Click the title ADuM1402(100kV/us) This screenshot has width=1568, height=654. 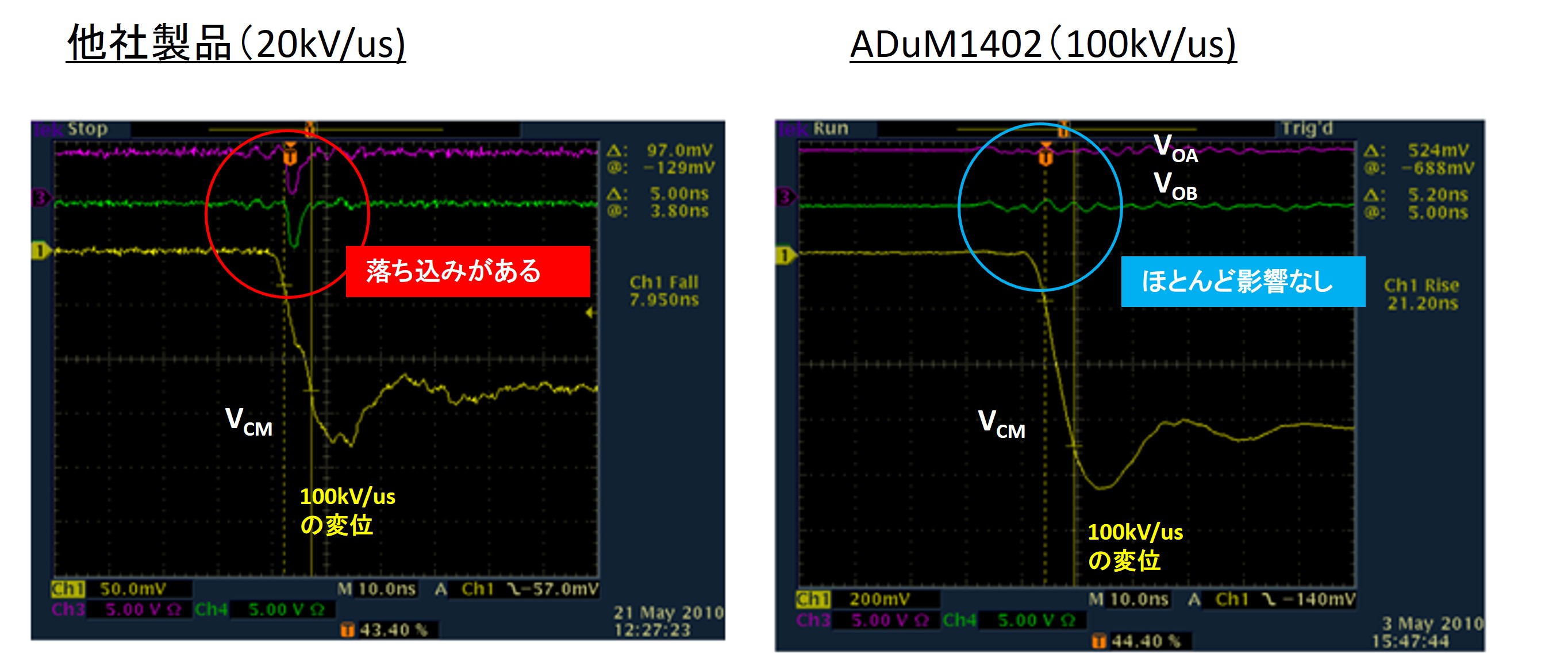(1043, 44)
